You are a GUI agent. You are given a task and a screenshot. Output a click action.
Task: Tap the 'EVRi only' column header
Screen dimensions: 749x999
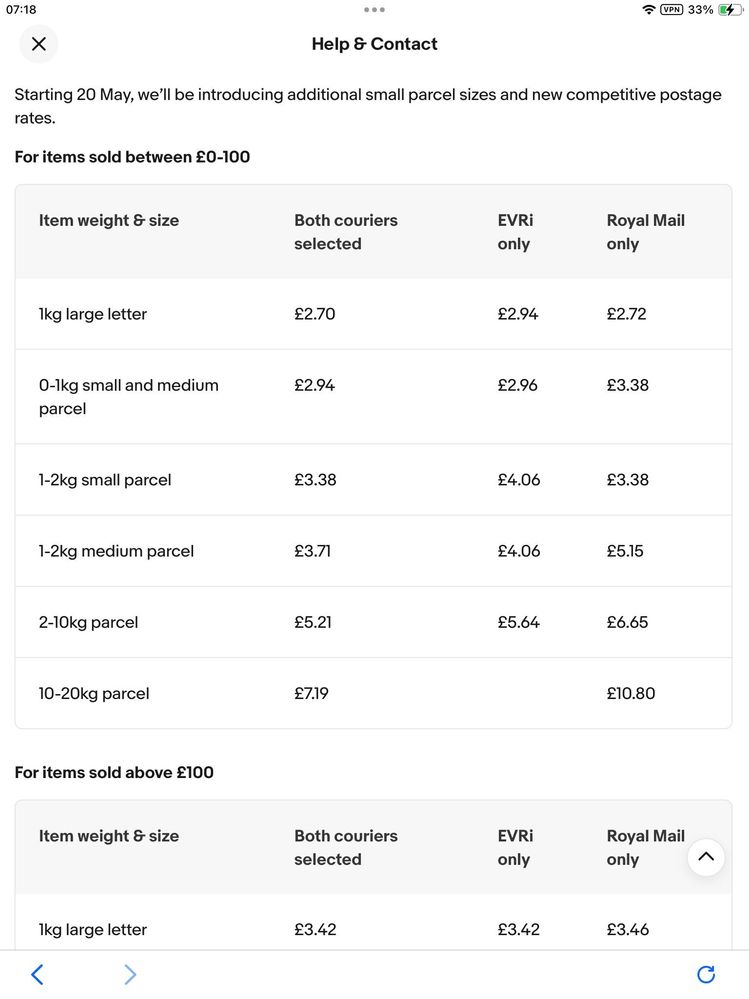coord(516,232)
